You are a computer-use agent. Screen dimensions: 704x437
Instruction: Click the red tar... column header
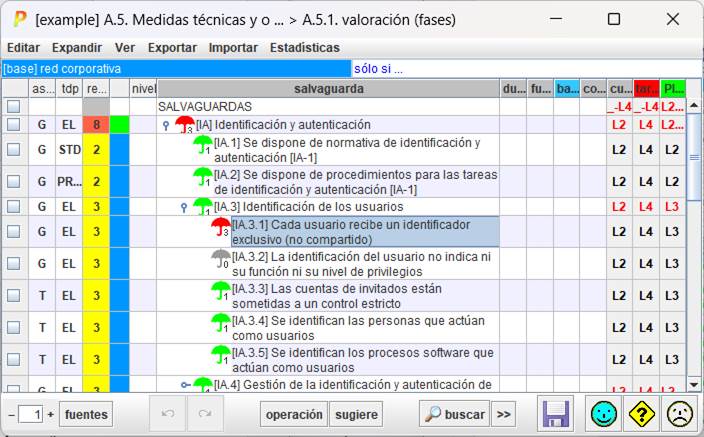click(x=647, y=89)
